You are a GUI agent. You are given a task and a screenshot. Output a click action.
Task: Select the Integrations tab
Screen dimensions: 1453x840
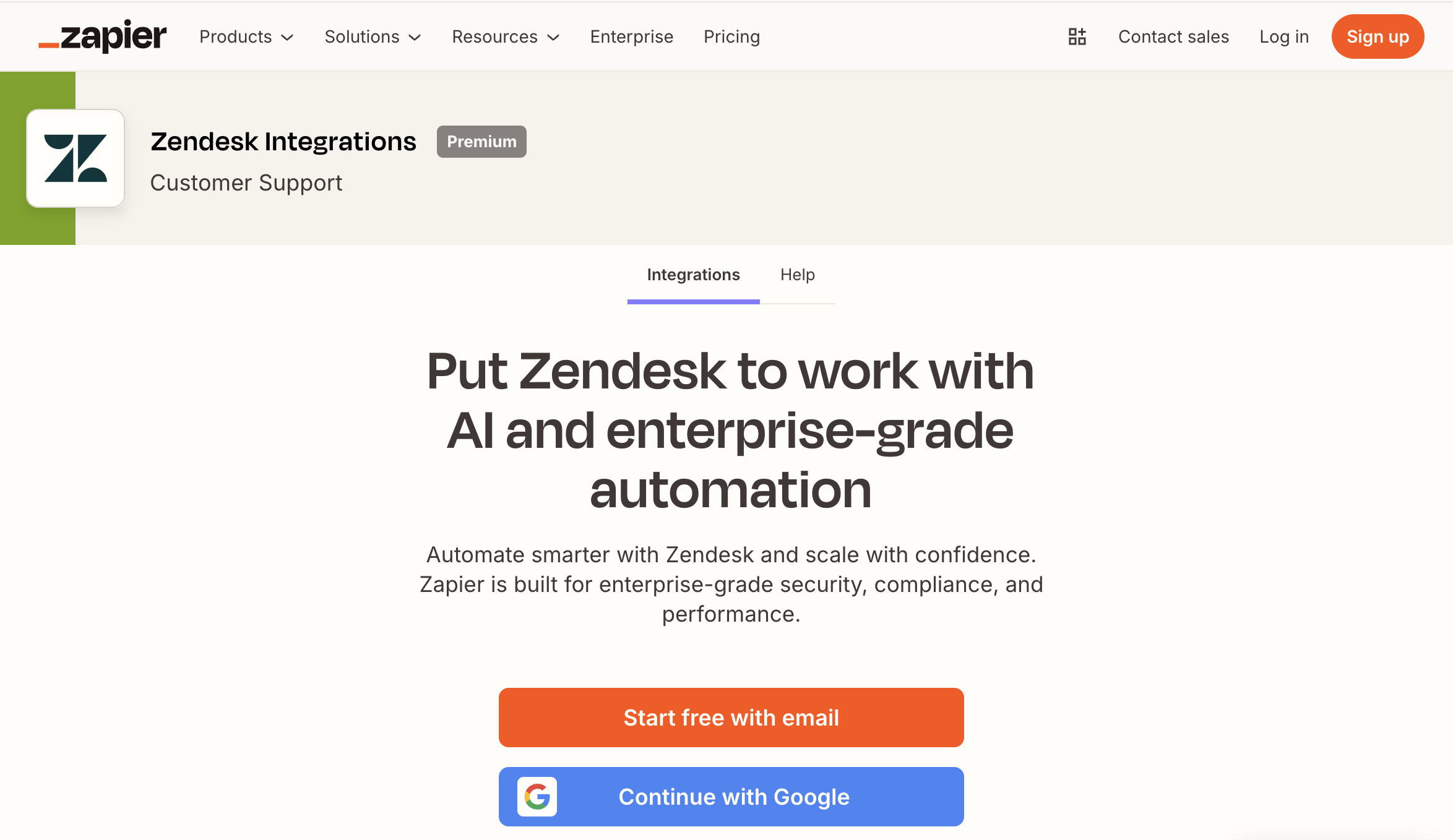(693, 275)
